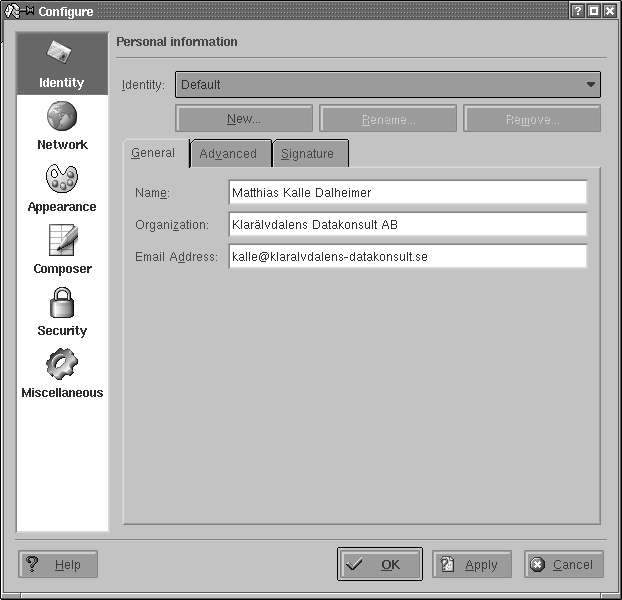Click the What's This question mark button

click(578, 11)
